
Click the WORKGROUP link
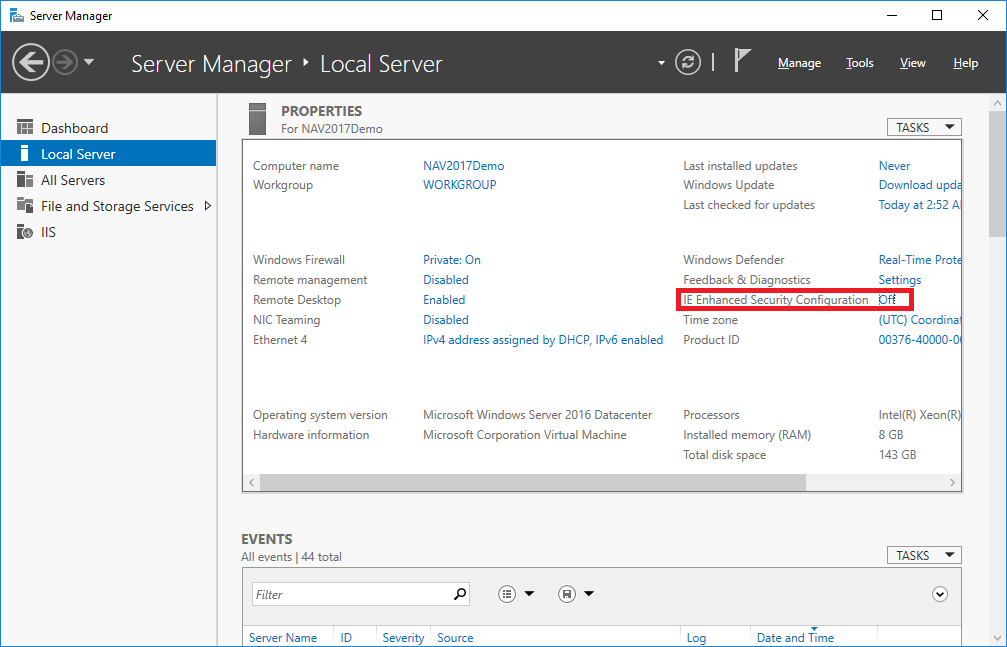click(459, 185)
